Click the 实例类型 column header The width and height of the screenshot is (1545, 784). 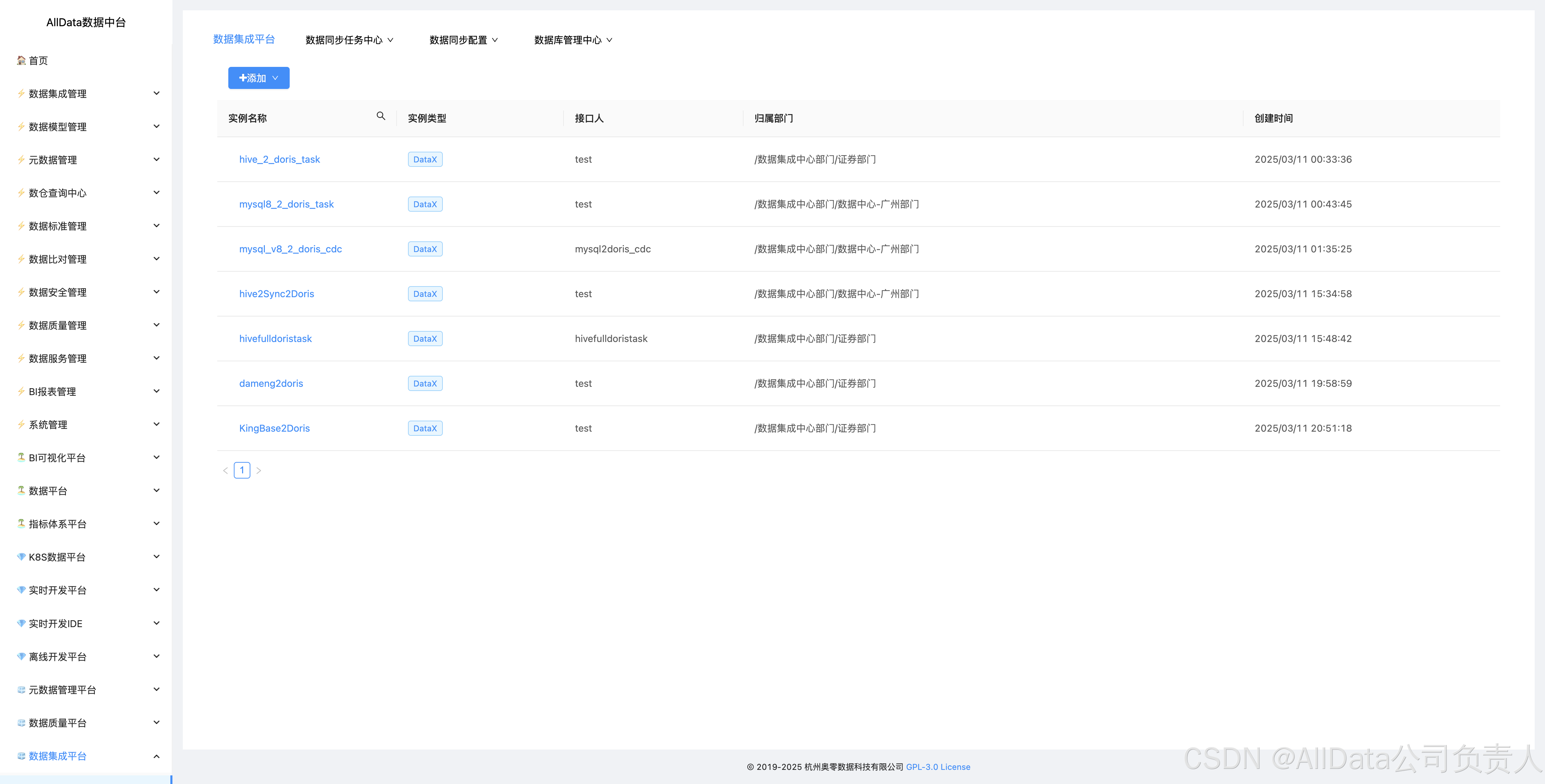tap(427, 118)
